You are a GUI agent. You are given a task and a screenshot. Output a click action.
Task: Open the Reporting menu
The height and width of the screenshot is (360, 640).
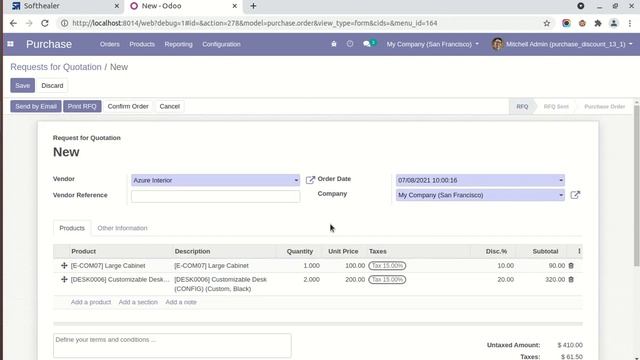[x=178, y=44]
